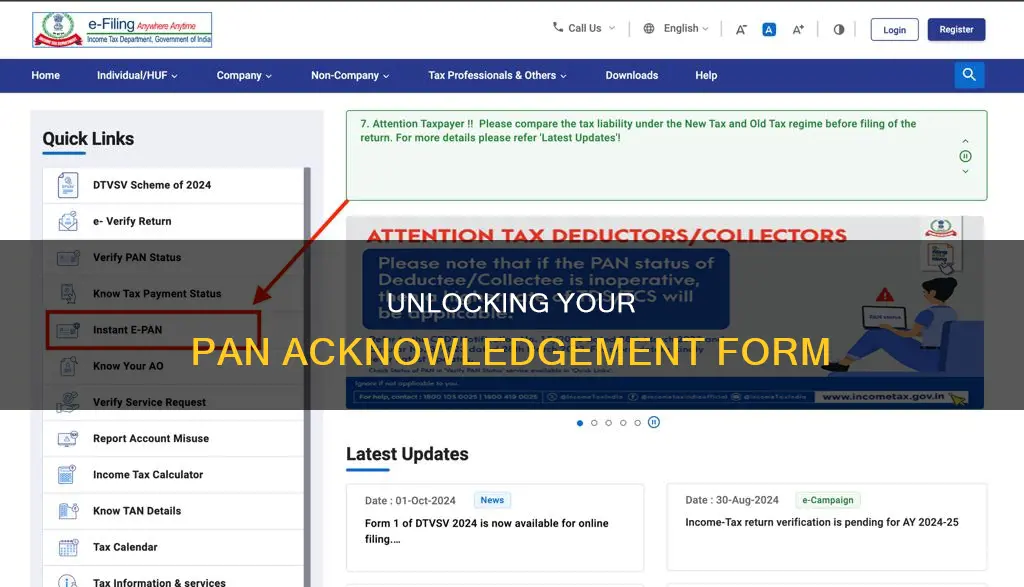This screenshot has width=1024, height=587.
Task: Decrease font size with A- icon
Action: 741,29
